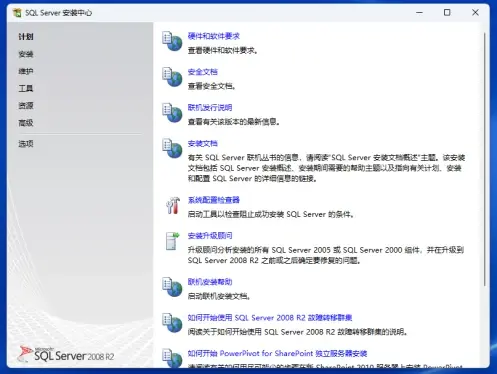This screenshot has height=374, width=497.
Task: Click description text 查看有关该版本的最新信息
Action: [233, 122]
